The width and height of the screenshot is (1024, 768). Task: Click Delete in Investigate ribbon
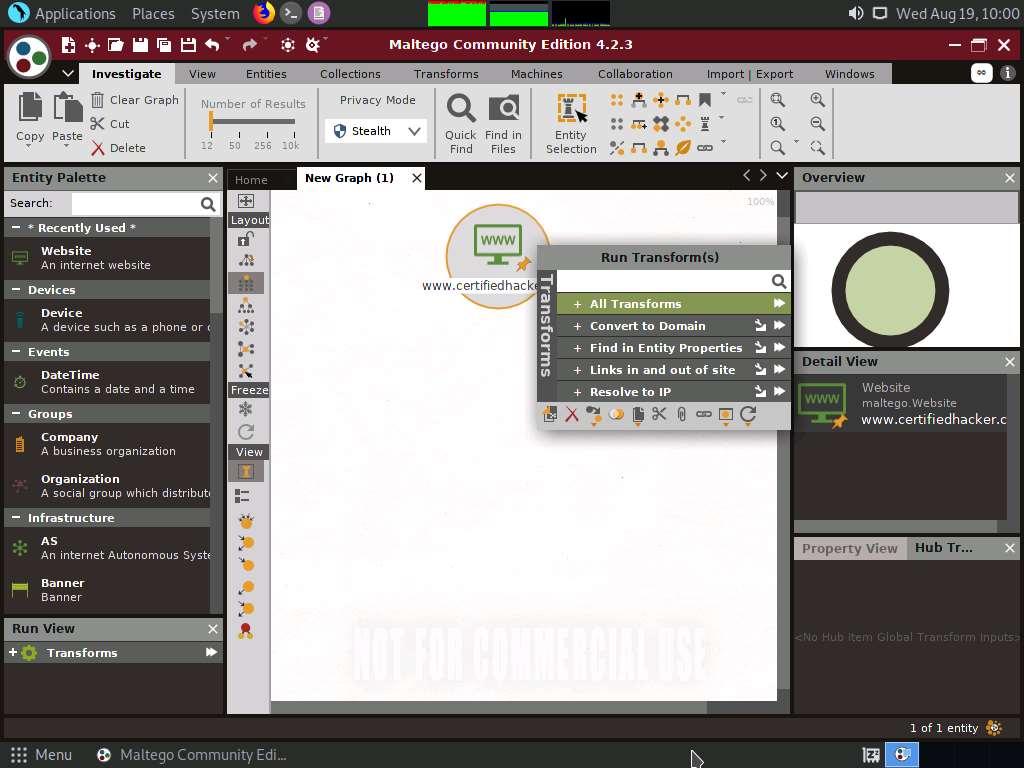(118, 148)
